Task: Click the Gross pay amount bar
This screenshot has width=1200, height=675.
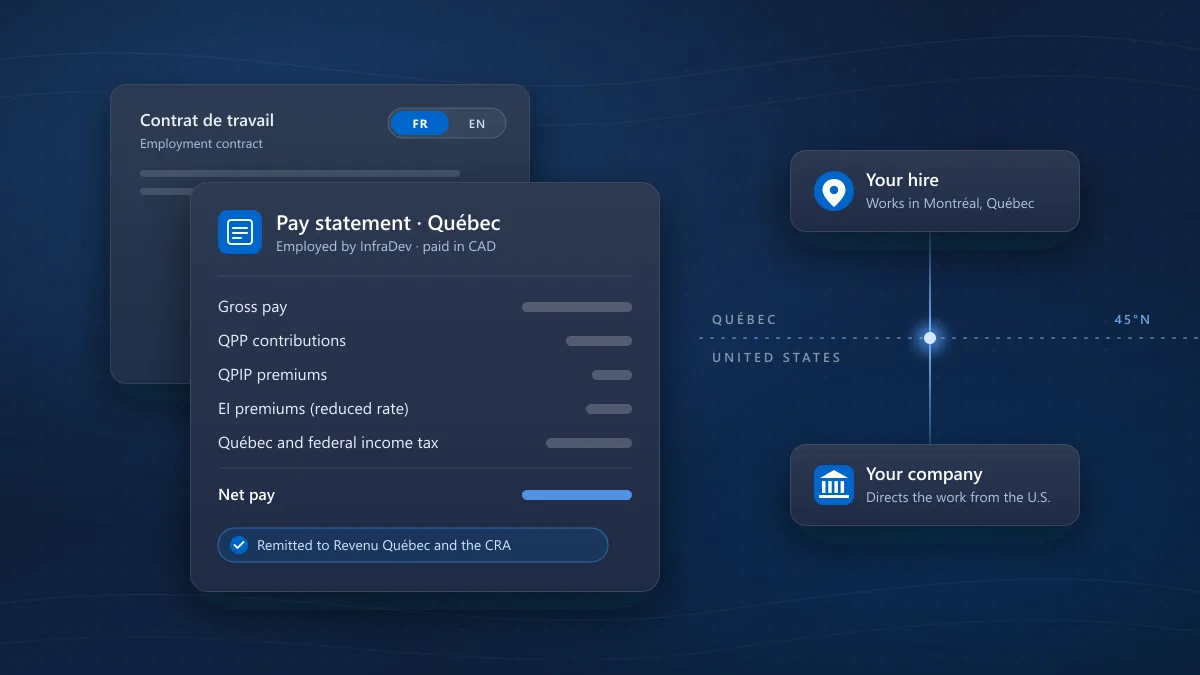Action: coord(577,307)
